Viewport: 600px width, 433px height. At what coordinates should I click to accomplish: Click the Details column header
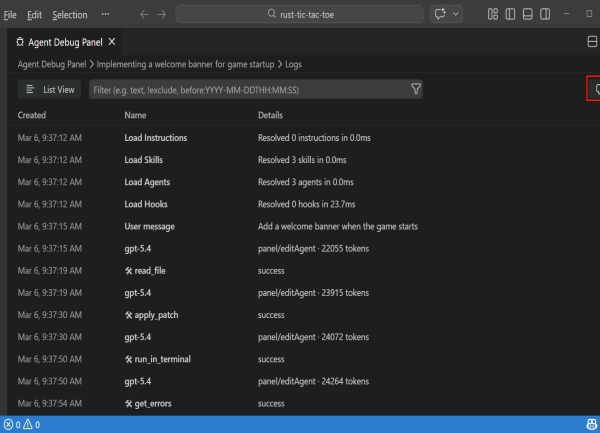[x=271, y=115]
